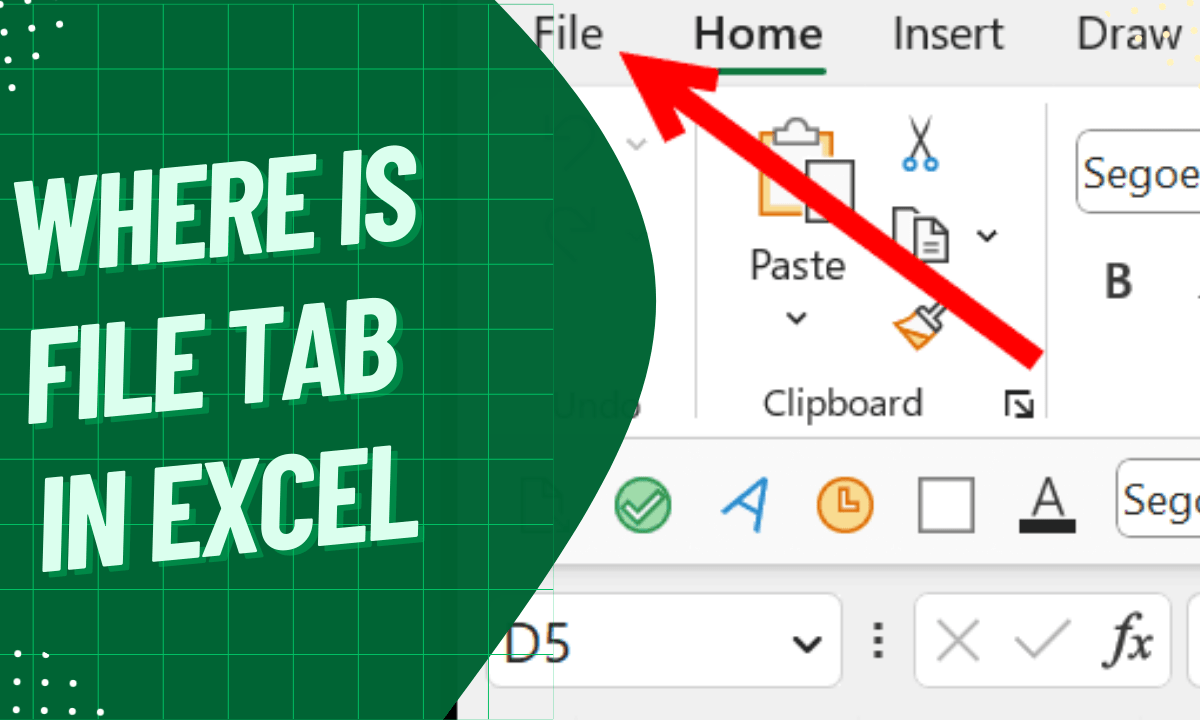Open Insert Function fx button
This screenshot has height=720, width=1200.
coord(1127,643)
